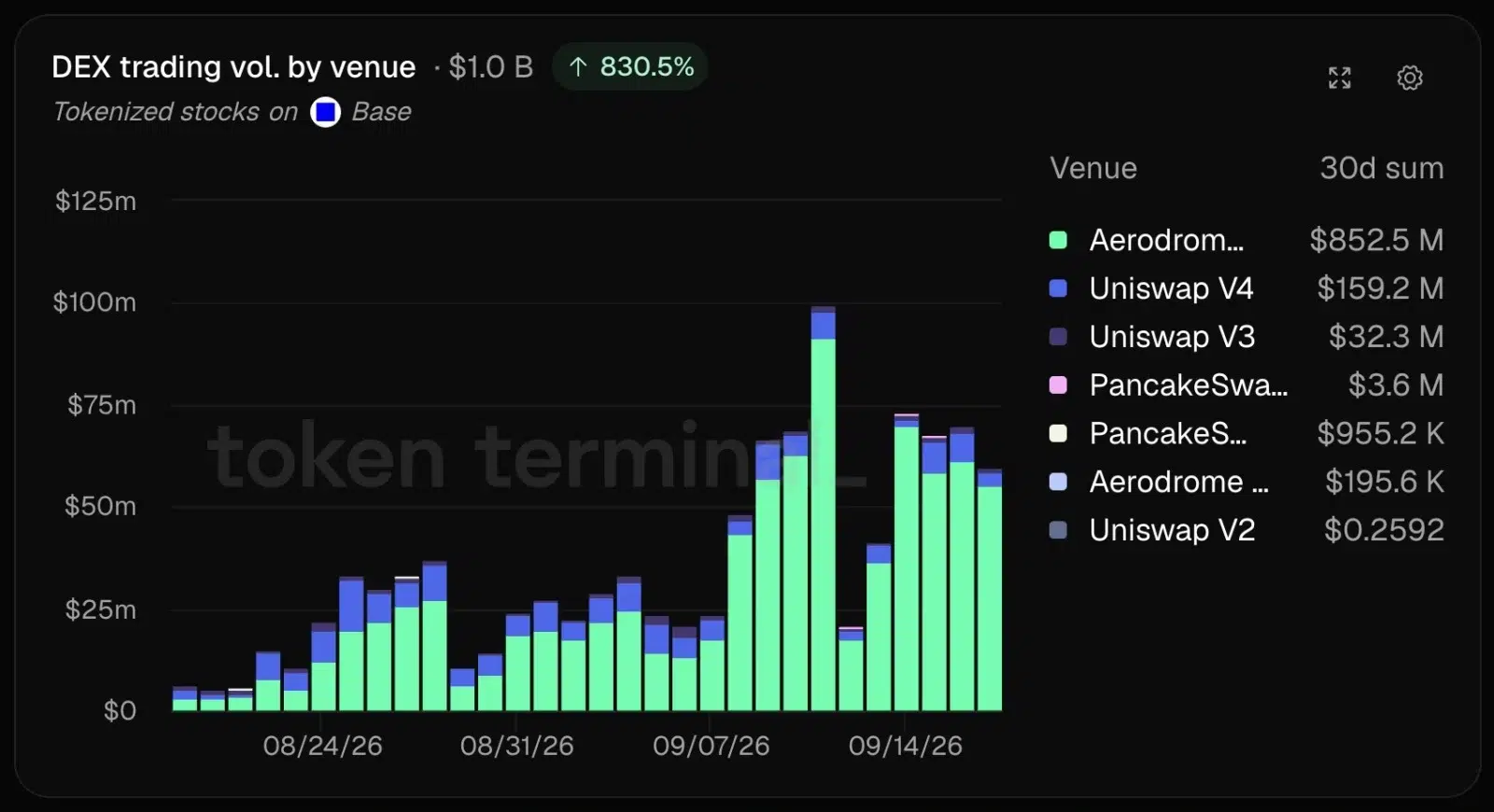Image resolution: width=1494 pixels, height=812 pixels.
Task: Click the Uniswap V3 venue label
Action: pyautogui.click(x=1172, y=337)
